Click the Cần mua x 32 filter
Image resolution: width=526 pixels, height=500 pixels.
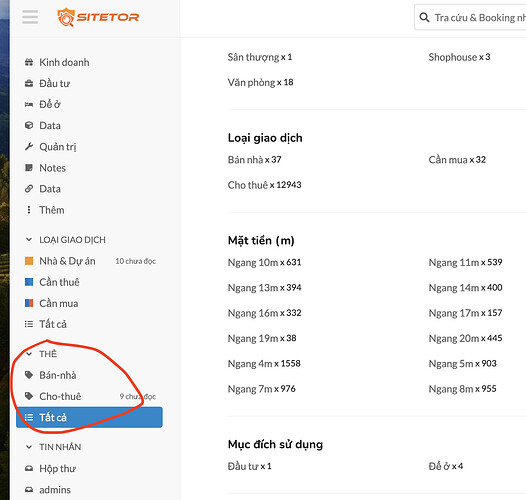457,160
